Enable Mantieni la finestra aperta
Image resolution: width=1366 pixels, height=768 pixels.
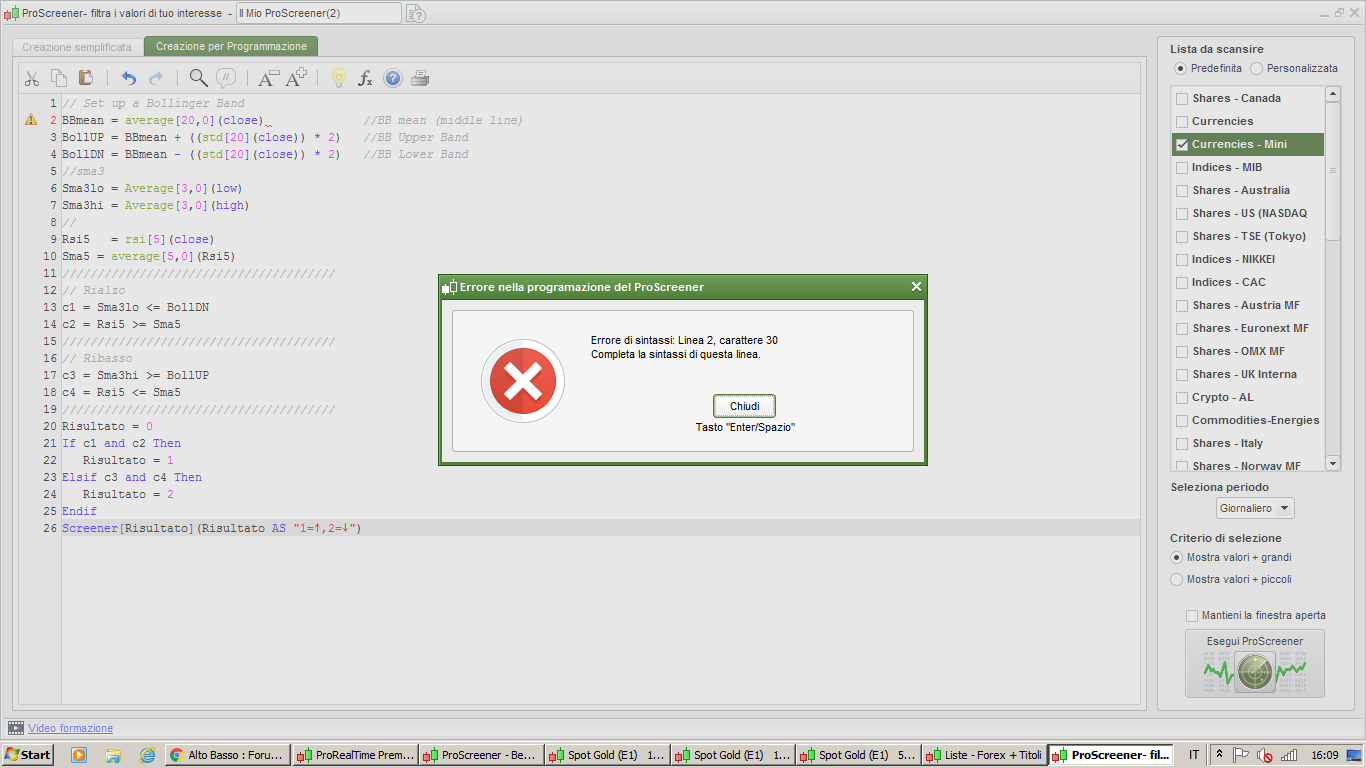point(1191,615)
